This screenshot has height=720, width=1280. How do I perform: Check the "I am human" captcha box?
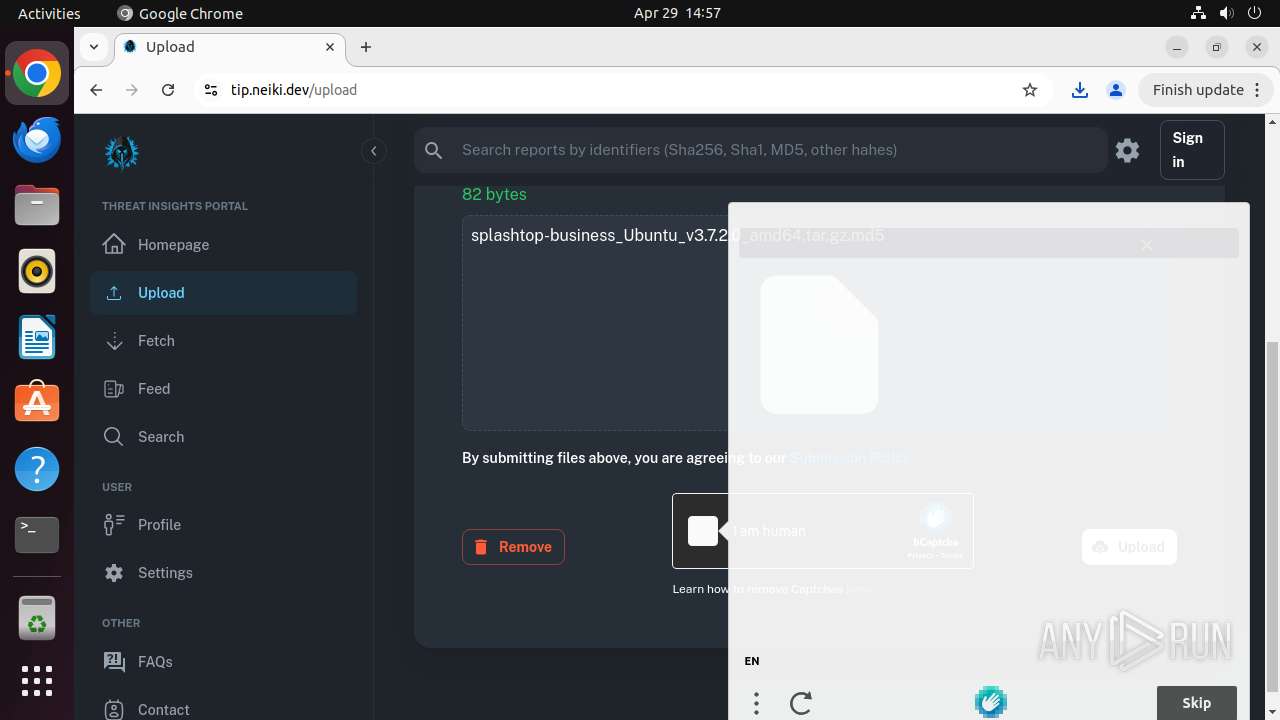click(x=703, y=531)
